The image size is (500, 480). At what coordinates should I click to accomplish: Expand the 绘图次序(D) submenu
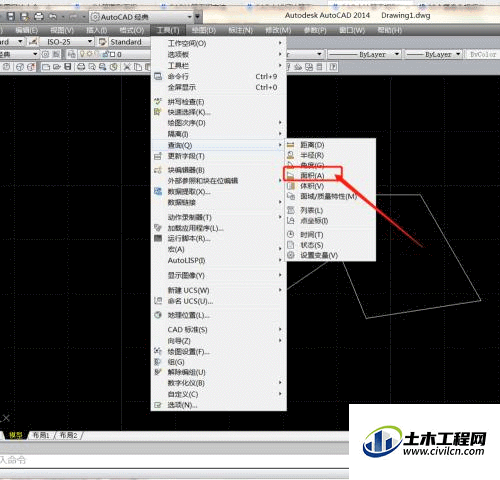tap(219, 123)
